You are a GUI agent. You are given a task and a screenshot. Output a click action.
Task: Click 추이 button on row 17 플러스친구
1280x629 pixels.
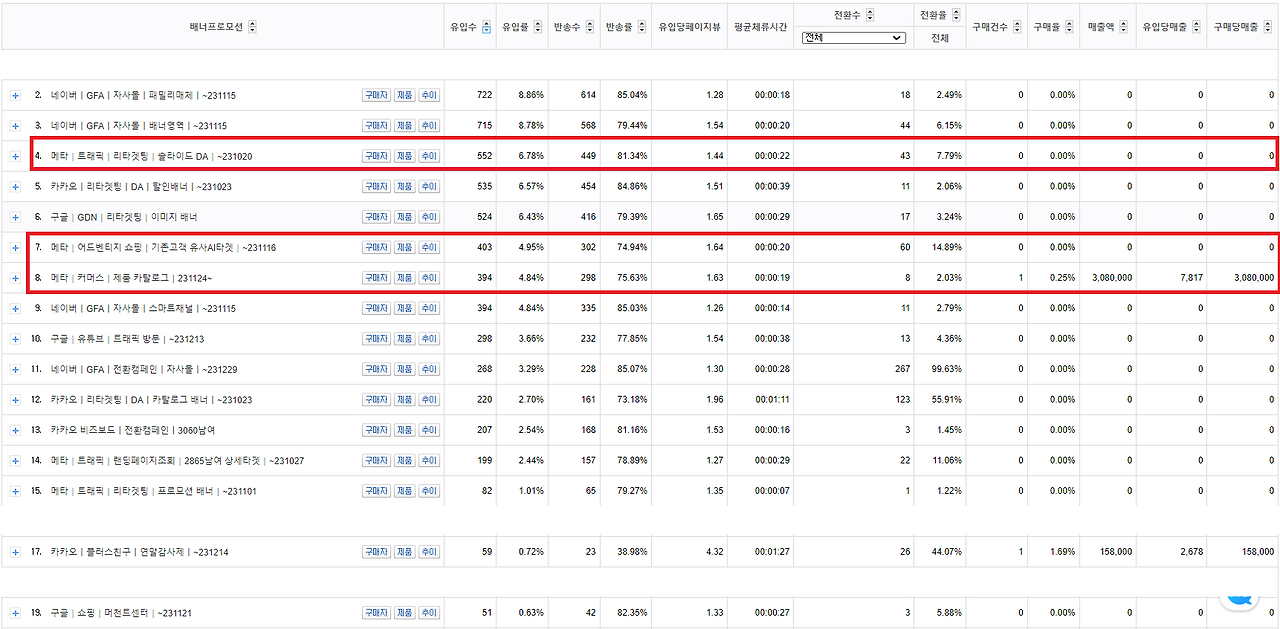click(x=429, y=552)
